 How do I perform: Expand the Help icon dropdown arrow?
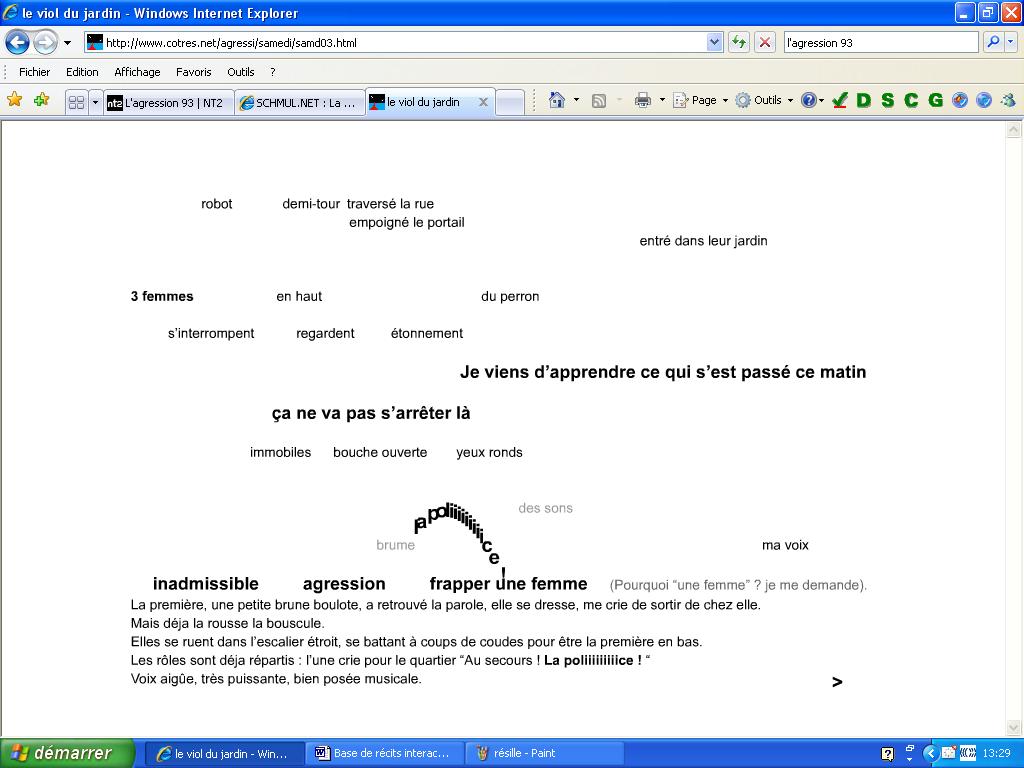pyautogui.click(x=822, y=101)
